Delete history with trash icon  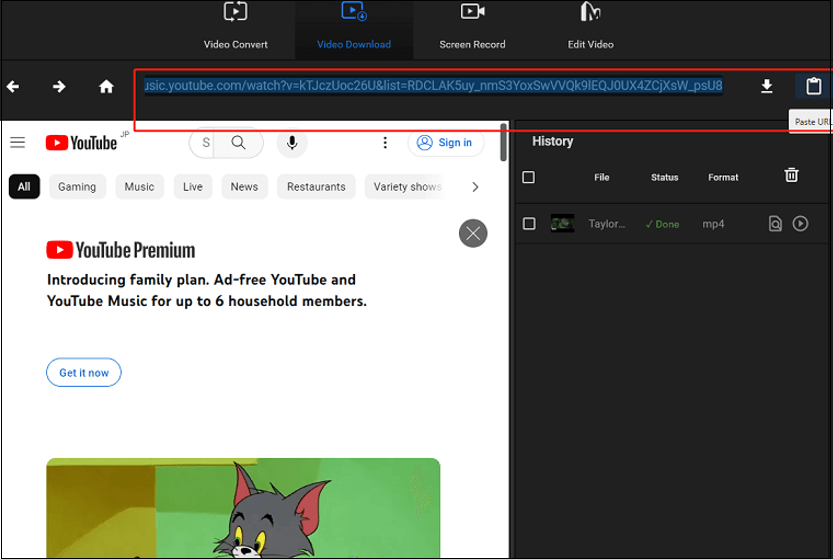(x=792, y=175)
